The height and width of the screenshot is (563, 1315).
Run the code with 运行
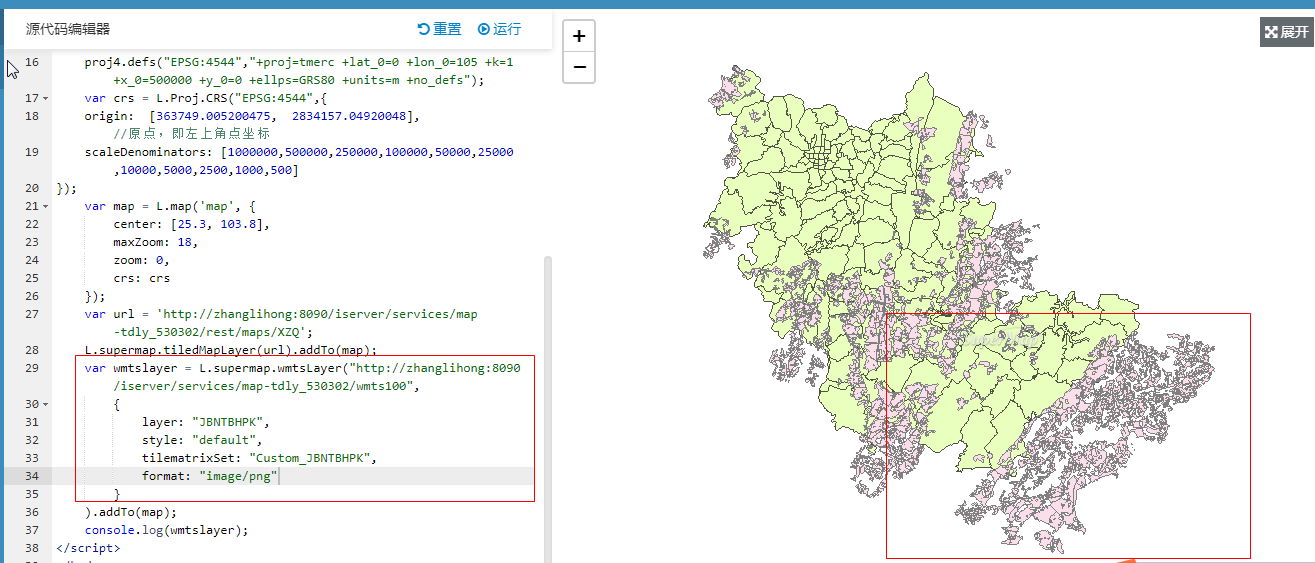(499, 29)
